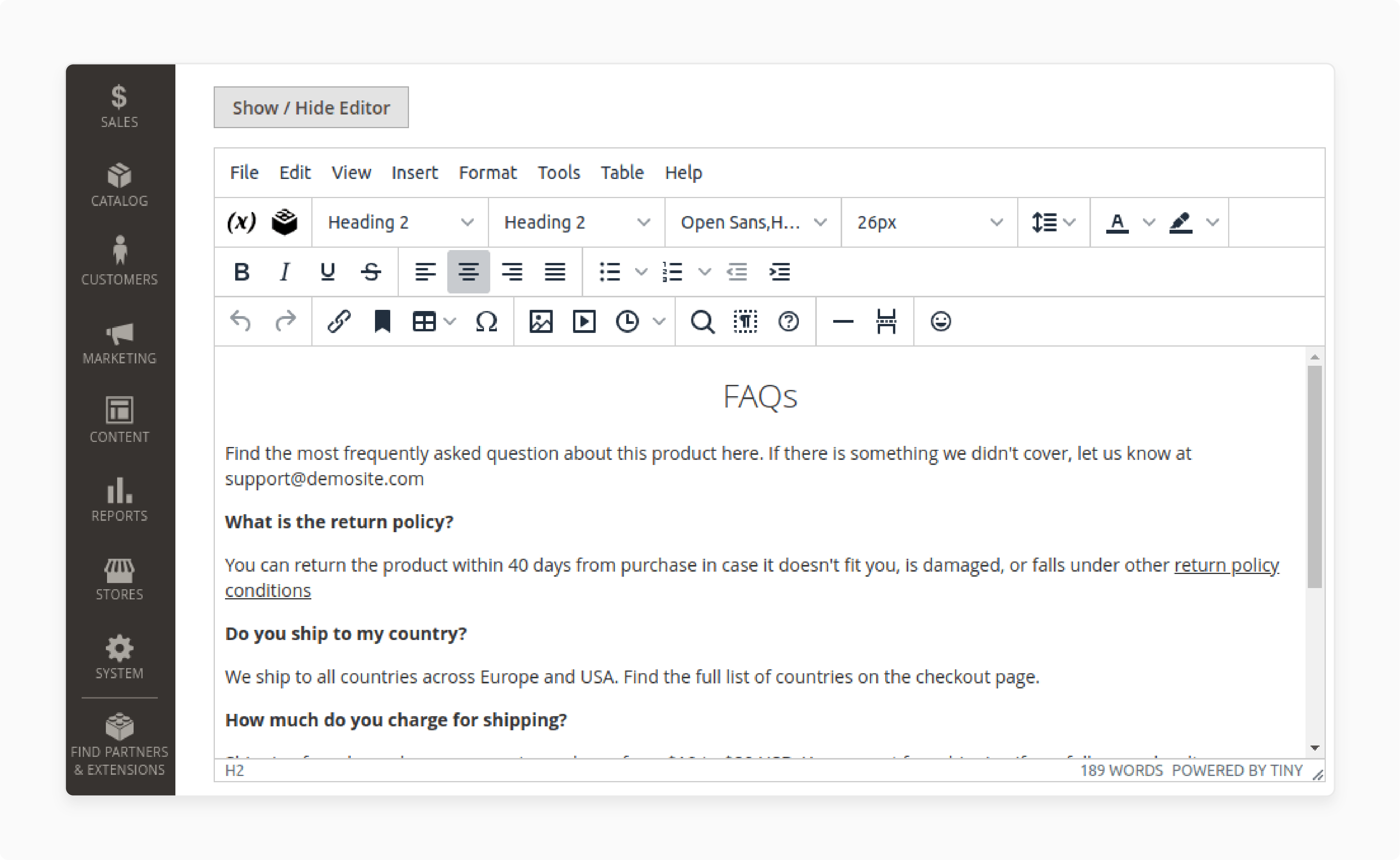
Task: Open the Marketing sidebar section
Action: point(120,343)
